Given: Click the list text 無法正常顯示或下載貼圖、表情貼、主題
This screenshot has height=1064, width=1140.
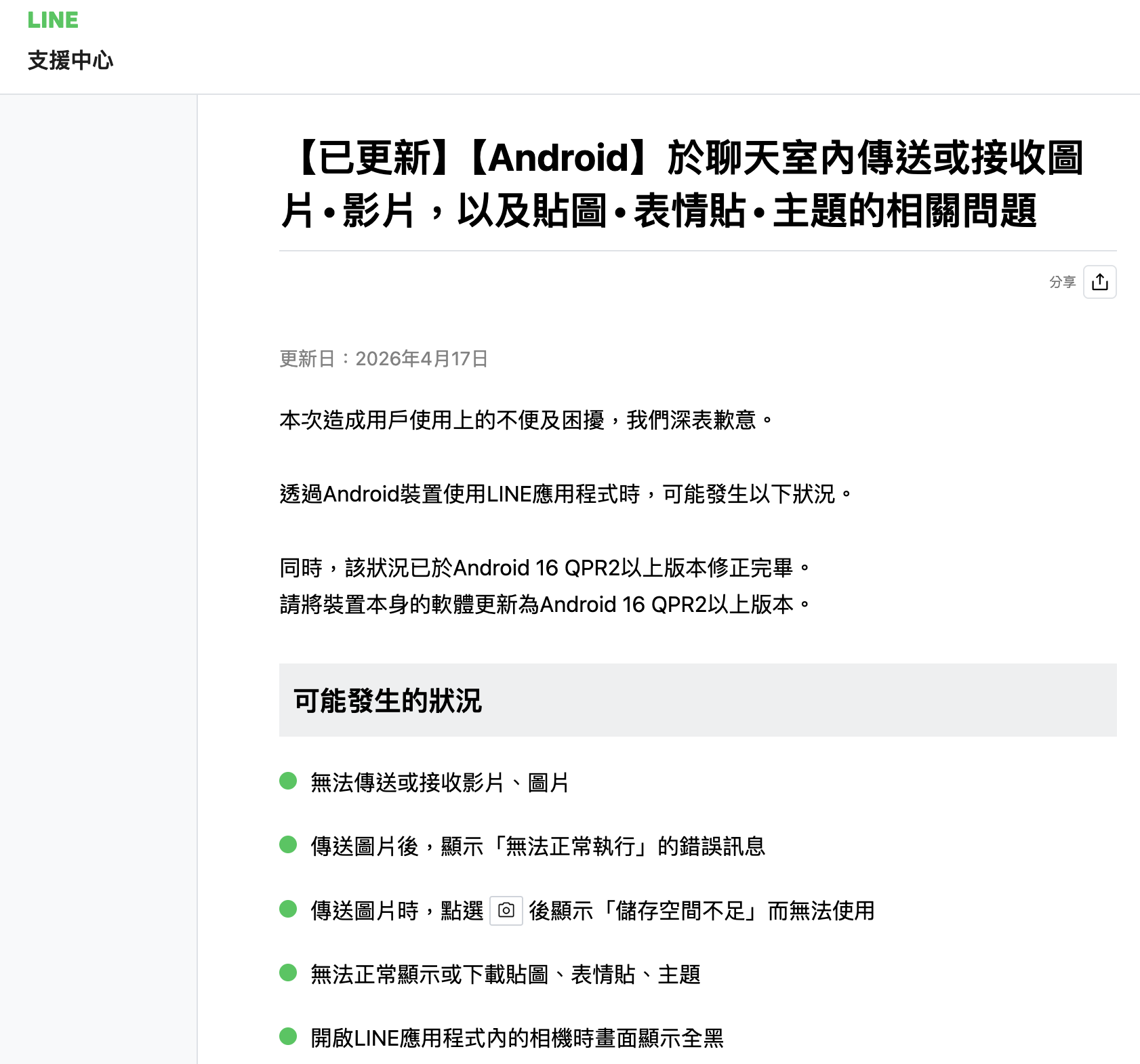Looking at the screenshot, I should (505, 975).
